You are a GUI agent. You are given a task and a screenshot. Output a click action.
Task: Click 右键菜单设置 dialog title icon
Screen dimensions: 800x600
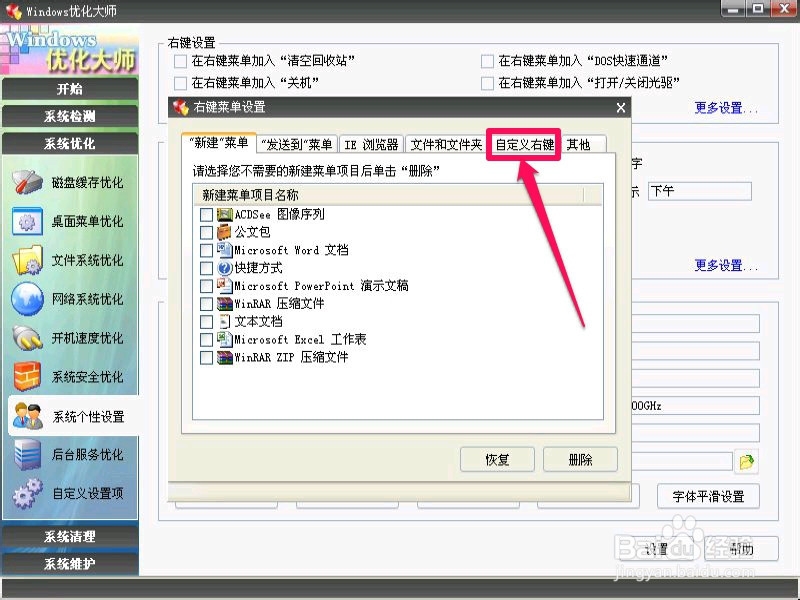tap(180, 107)
